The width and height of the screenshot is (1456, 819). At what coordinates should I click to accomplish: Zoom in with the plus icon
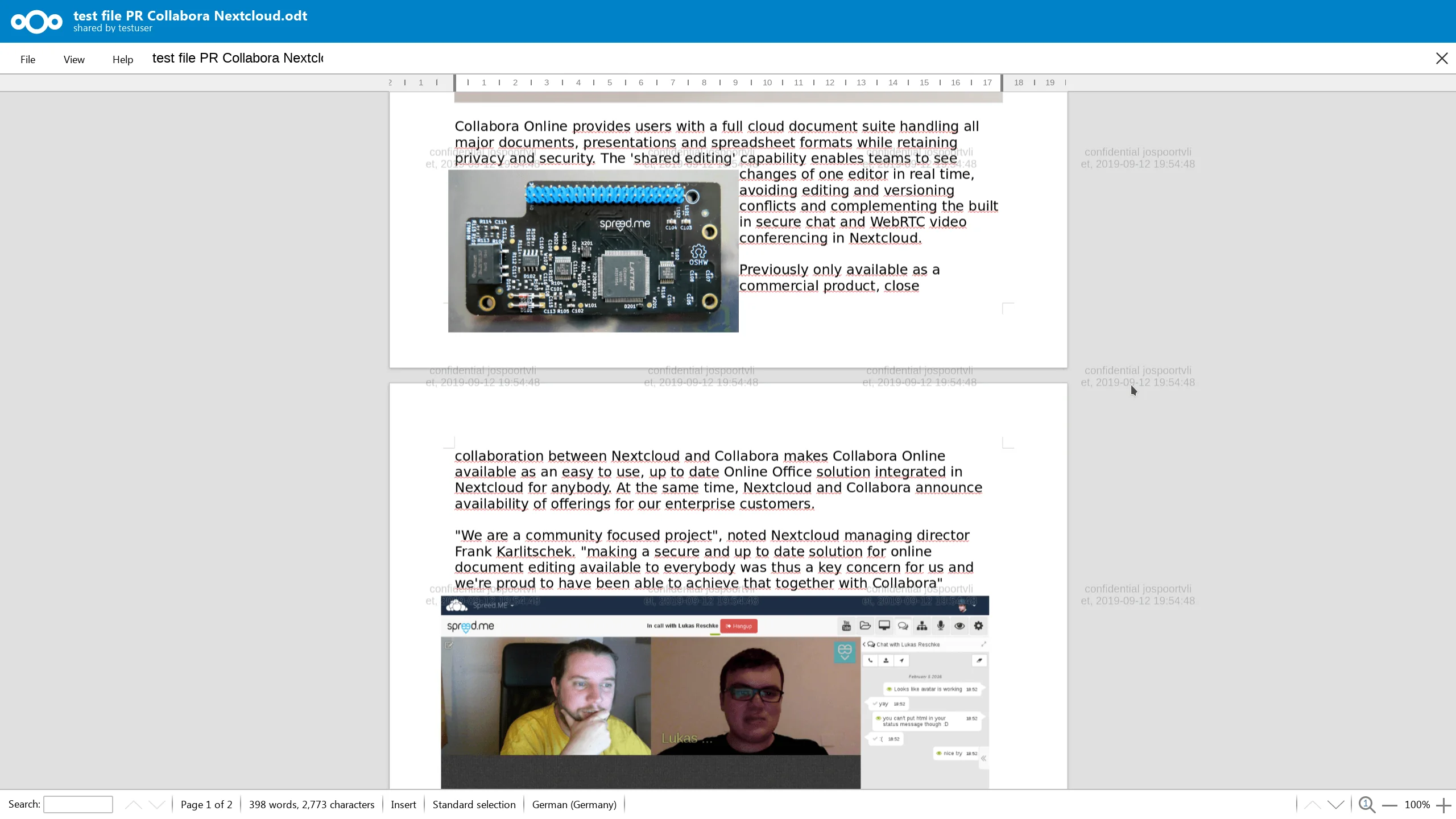(x=1443, y=805)
